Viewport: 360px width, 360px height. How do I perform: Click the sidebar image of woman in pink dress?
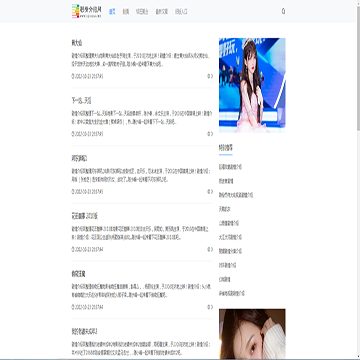click(x=252, y=85)
